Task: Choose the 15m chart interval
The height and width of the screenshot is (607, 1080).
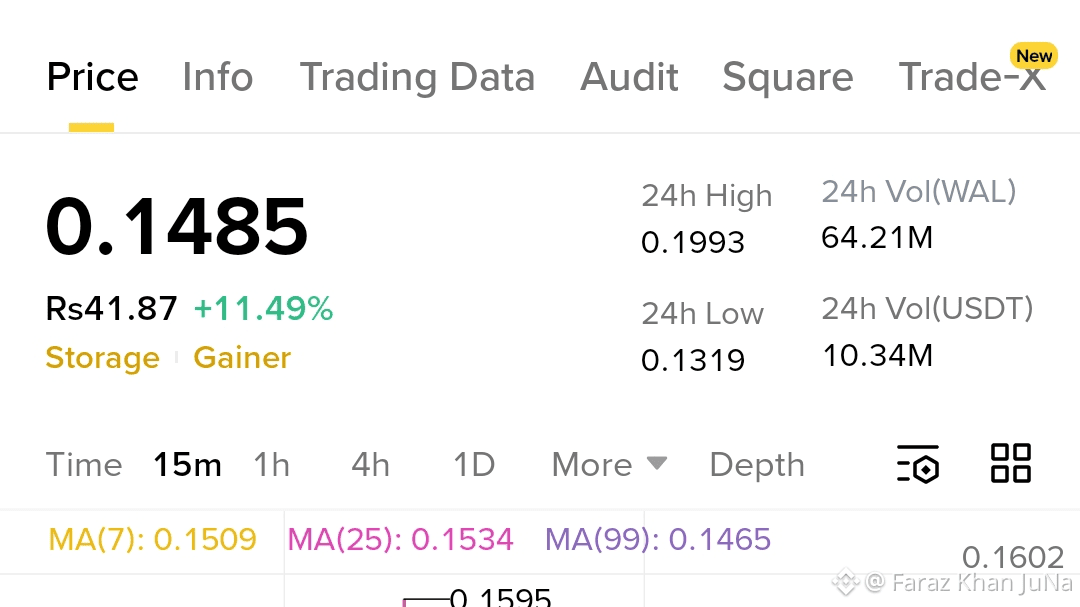Action: pyautogui.click(x=187, y=465)
